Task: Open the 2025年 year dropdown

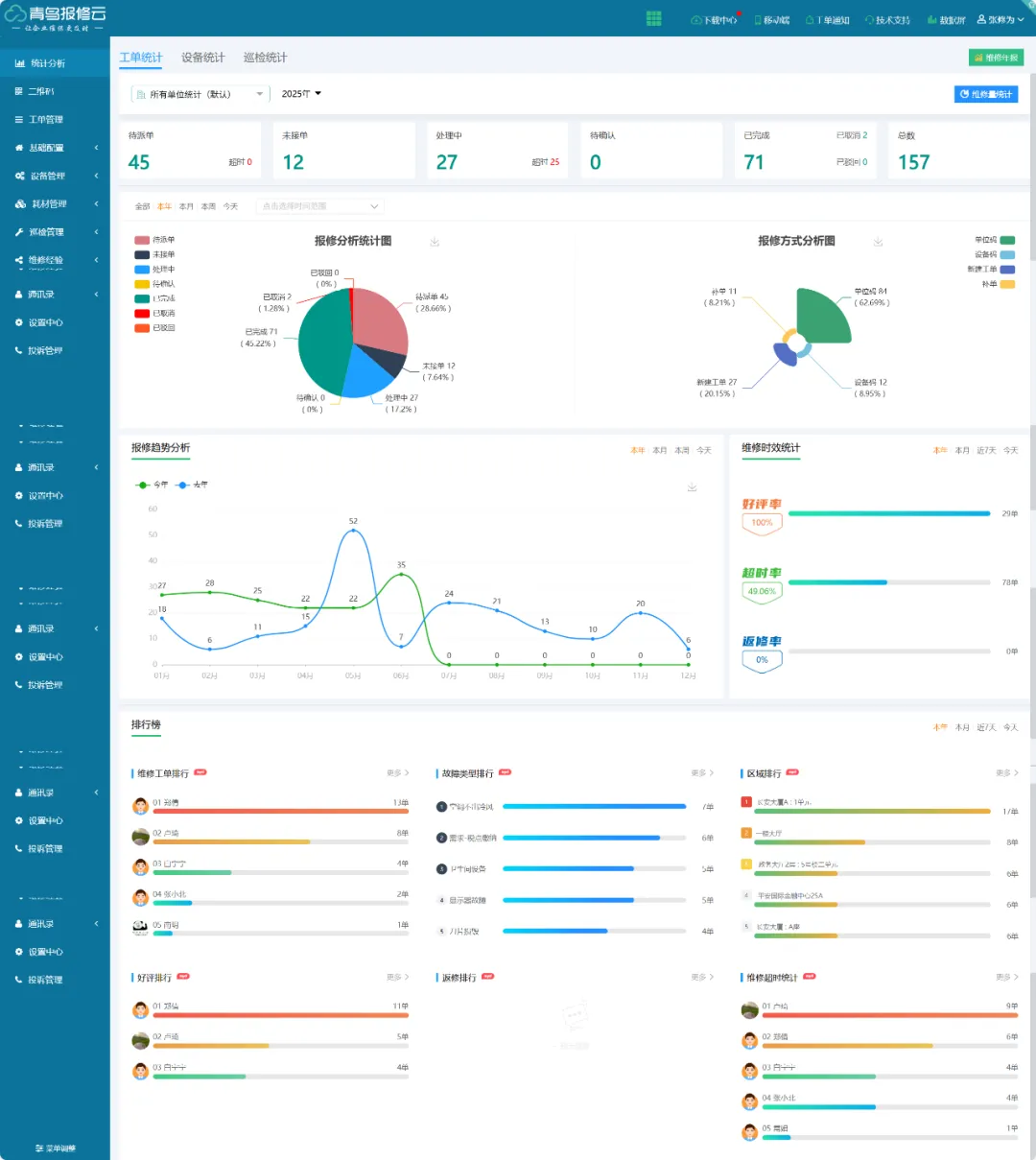Action: pos(301,94)
